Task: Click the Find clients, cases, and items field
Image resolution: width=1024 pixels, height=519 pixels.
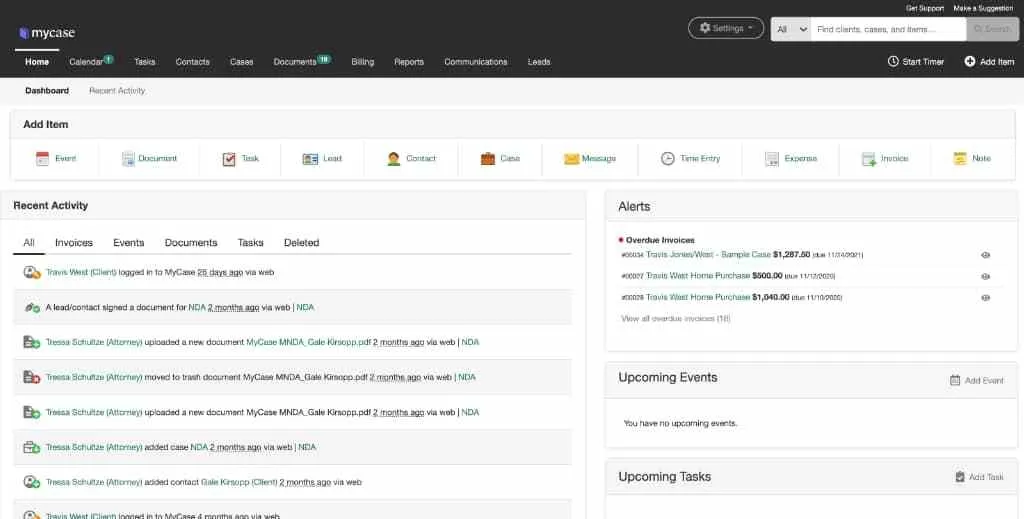Action: point(888,29)
